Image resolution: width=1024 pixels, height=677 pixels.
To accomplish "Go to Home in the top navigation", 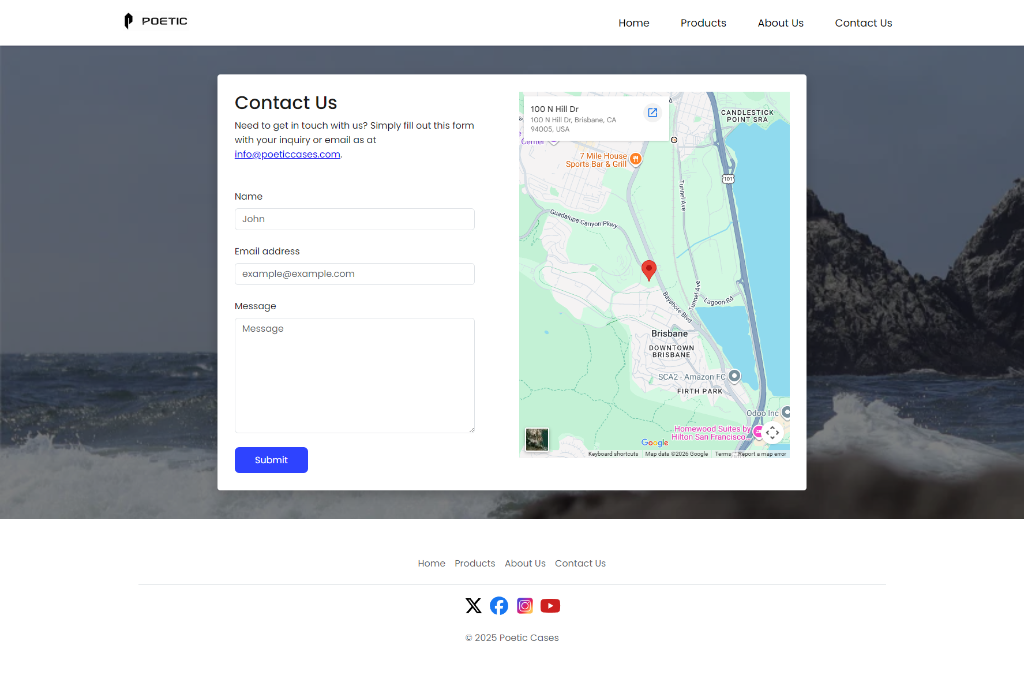I will (633, 23).
